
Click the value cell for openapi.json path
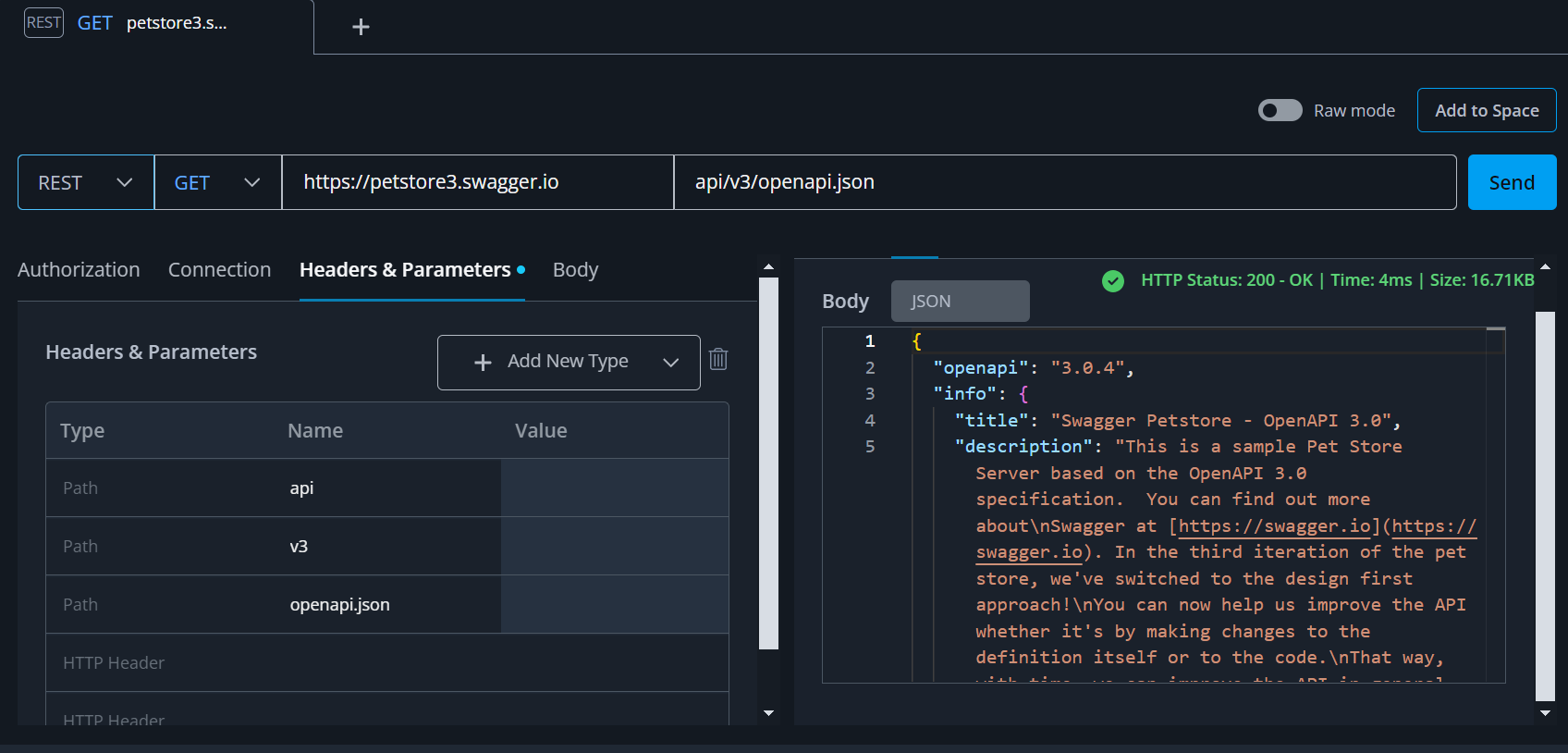pos(614,604)
